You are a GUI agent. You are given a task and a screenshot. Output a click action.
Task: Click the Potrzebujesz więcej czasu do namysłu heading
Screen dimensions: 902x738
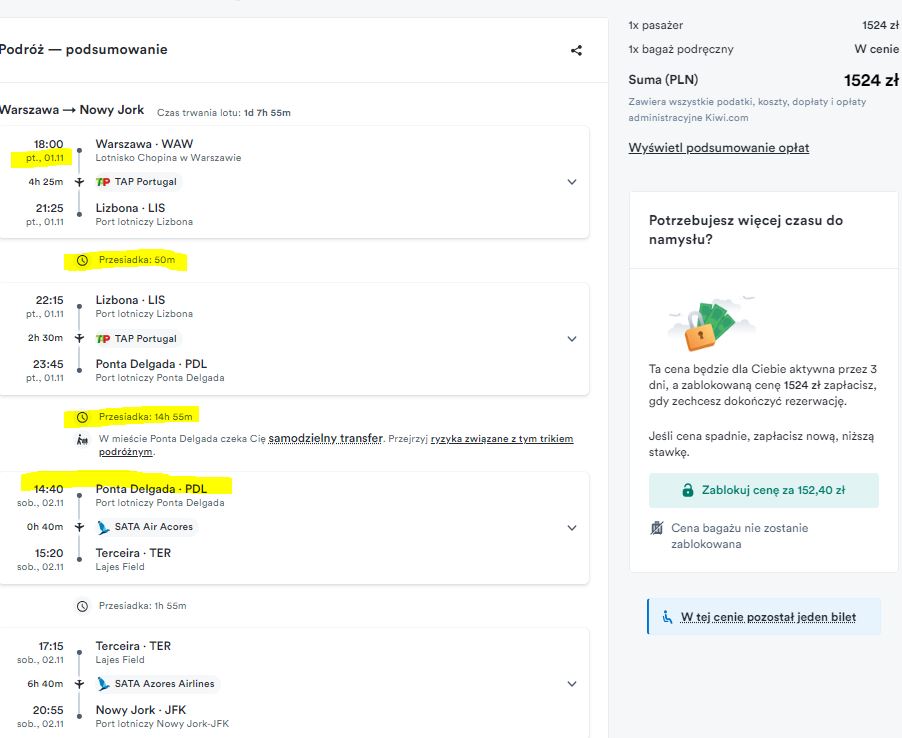[x=746, y=230]
